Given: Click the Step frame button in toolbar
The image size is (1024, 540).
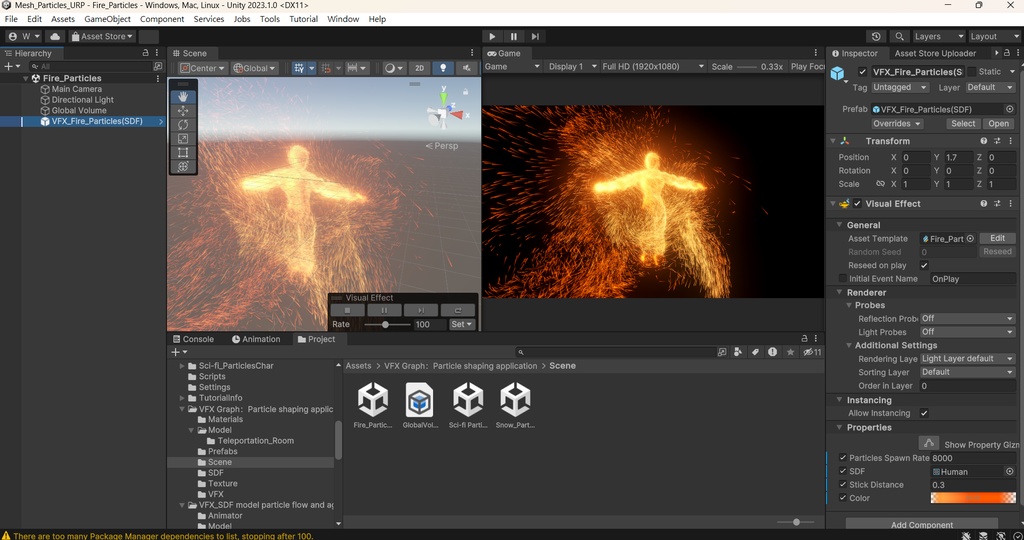Looking at the screenshot, I should click(x=536, y=37).
